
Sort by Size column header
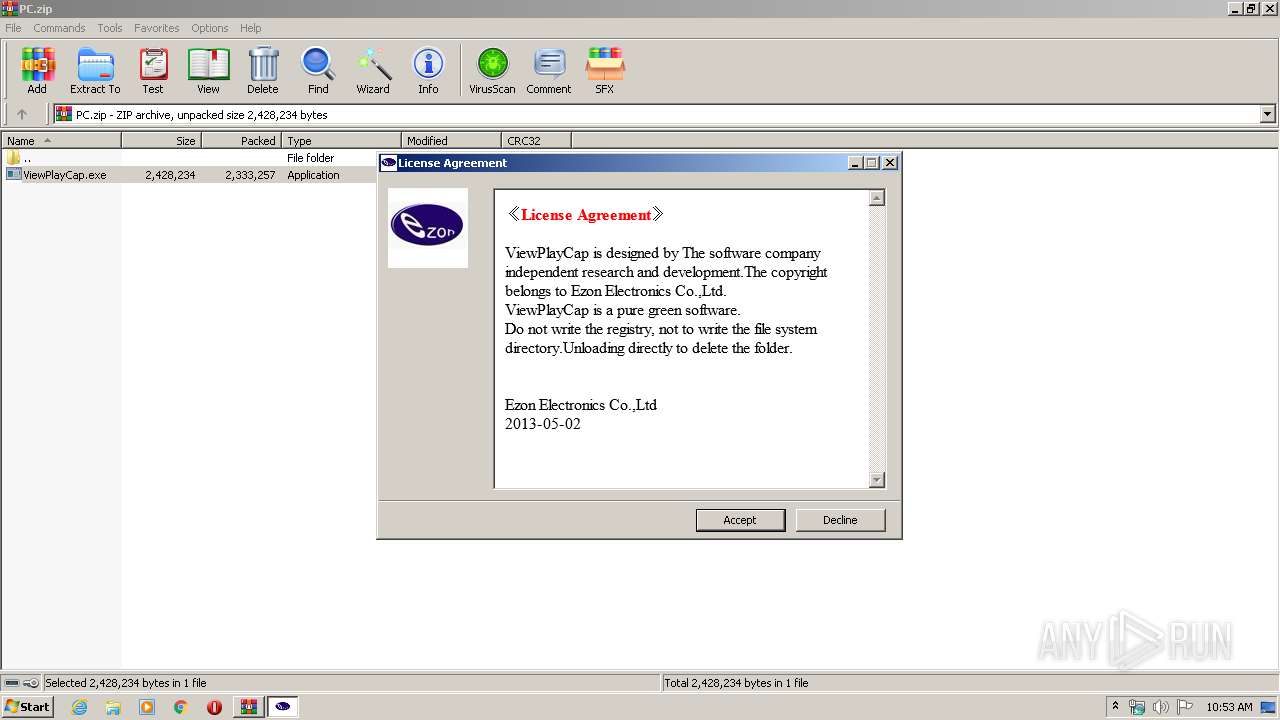click(161, 141)
